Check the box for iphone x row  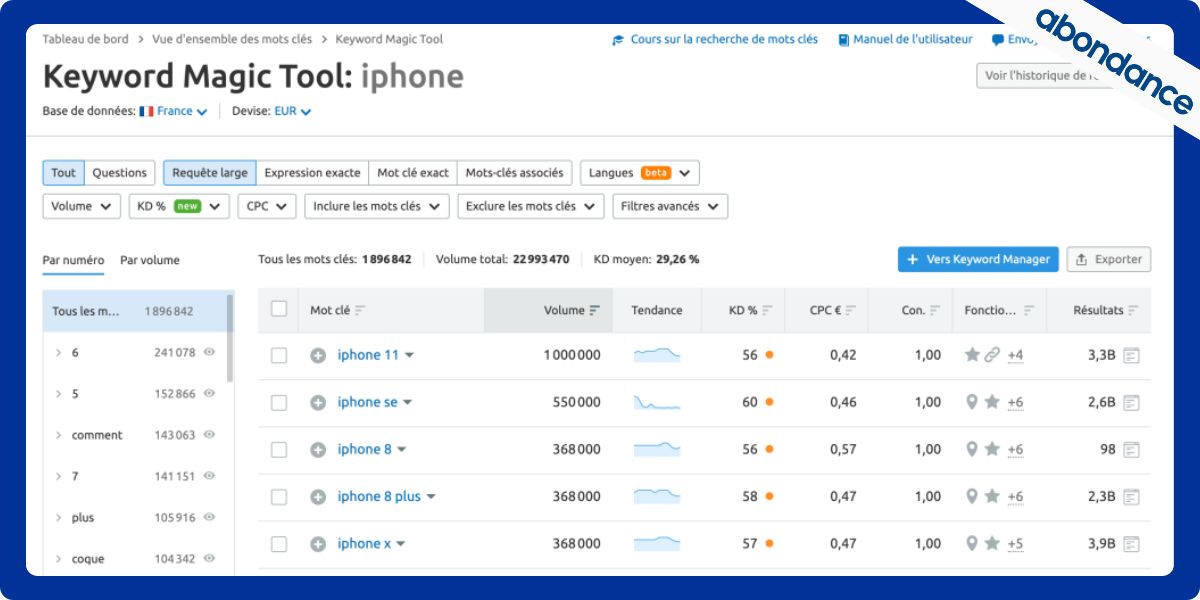pos(279,544)
